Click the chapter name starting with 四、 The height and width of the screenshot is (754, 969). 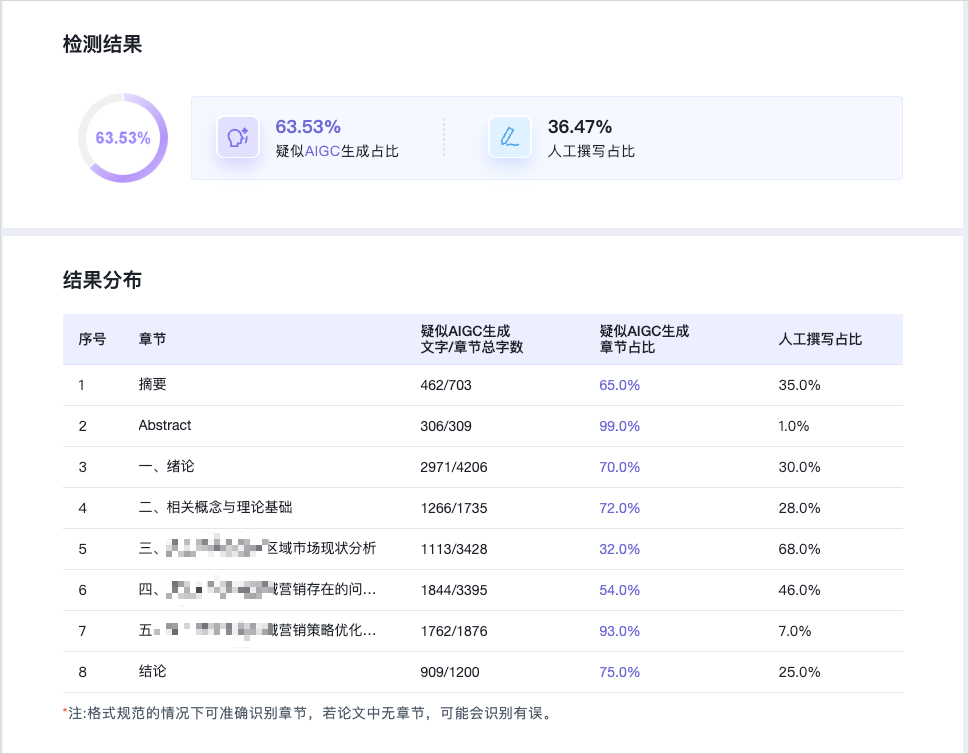(x=257, y=590)
